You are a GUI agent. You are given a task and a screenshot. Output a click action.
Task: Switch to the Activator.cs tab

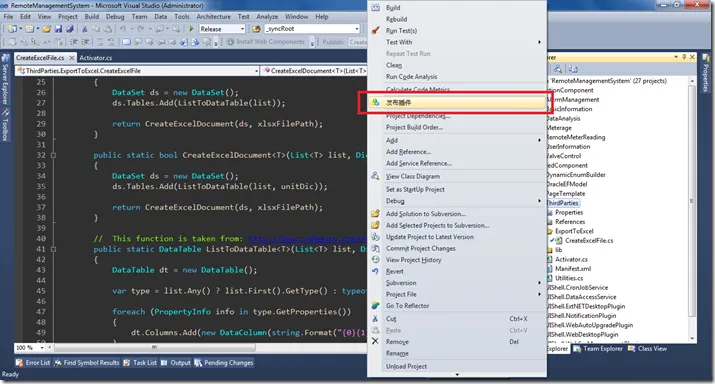[96, 58]
